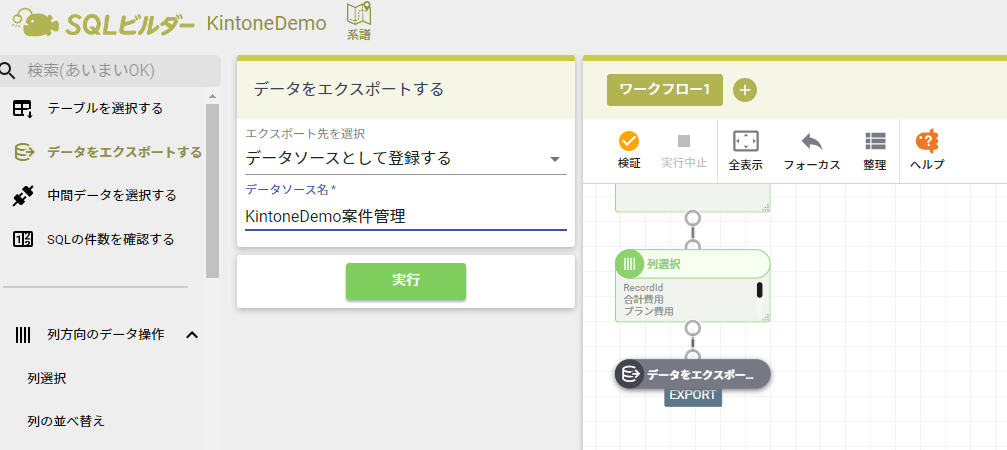Click 列の並べ替え in the sidebar
The image size is (1007, 450).
[x=66, y=420]
